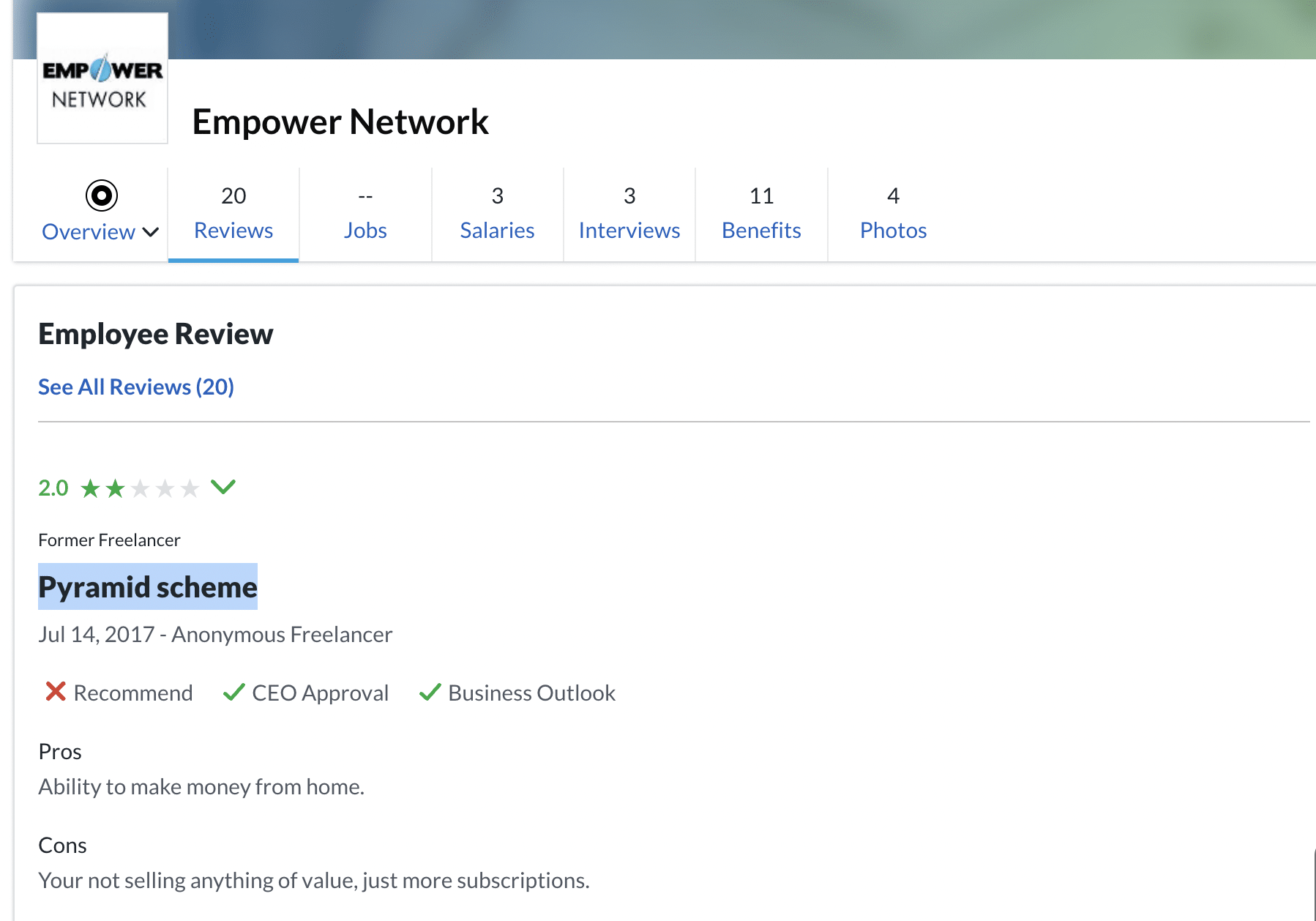The image size is (1316, 921).
Task: Open the Reviews tab
Action: [233, 213]
